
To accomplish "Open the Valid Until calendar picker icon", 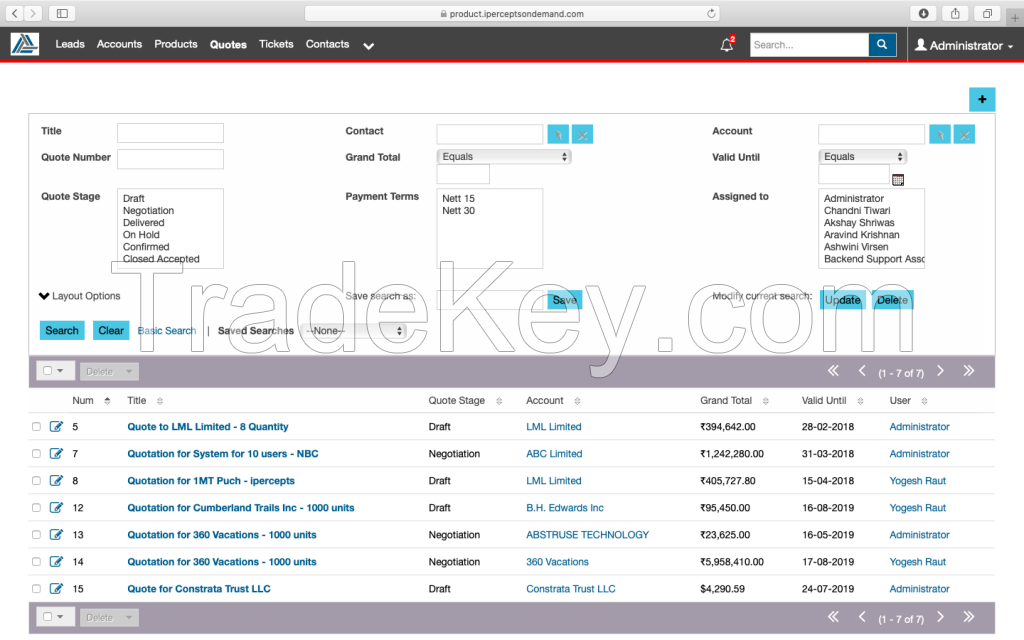I will pyautogui.click(x=898, y=180).
